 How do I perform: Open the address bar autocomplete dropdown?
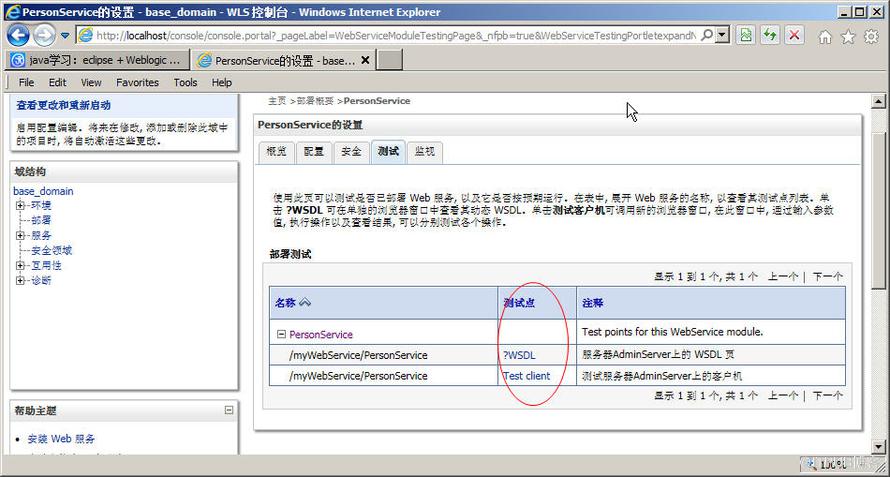tap(721, 35)
